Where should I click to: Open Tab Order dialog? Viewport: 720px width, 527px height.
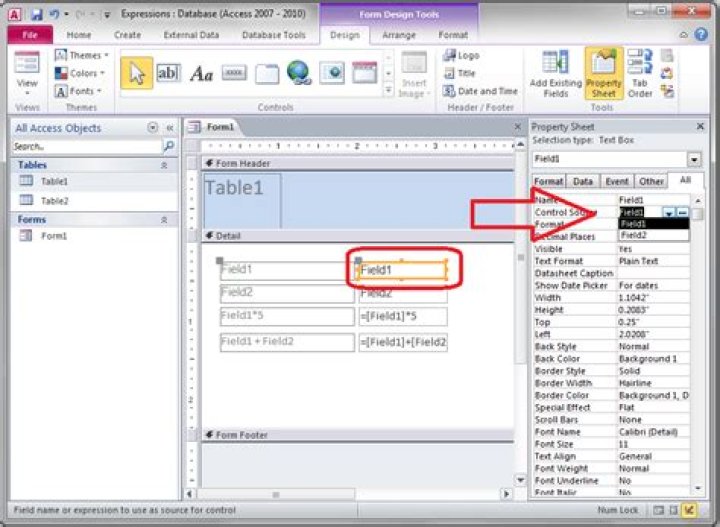640,73
